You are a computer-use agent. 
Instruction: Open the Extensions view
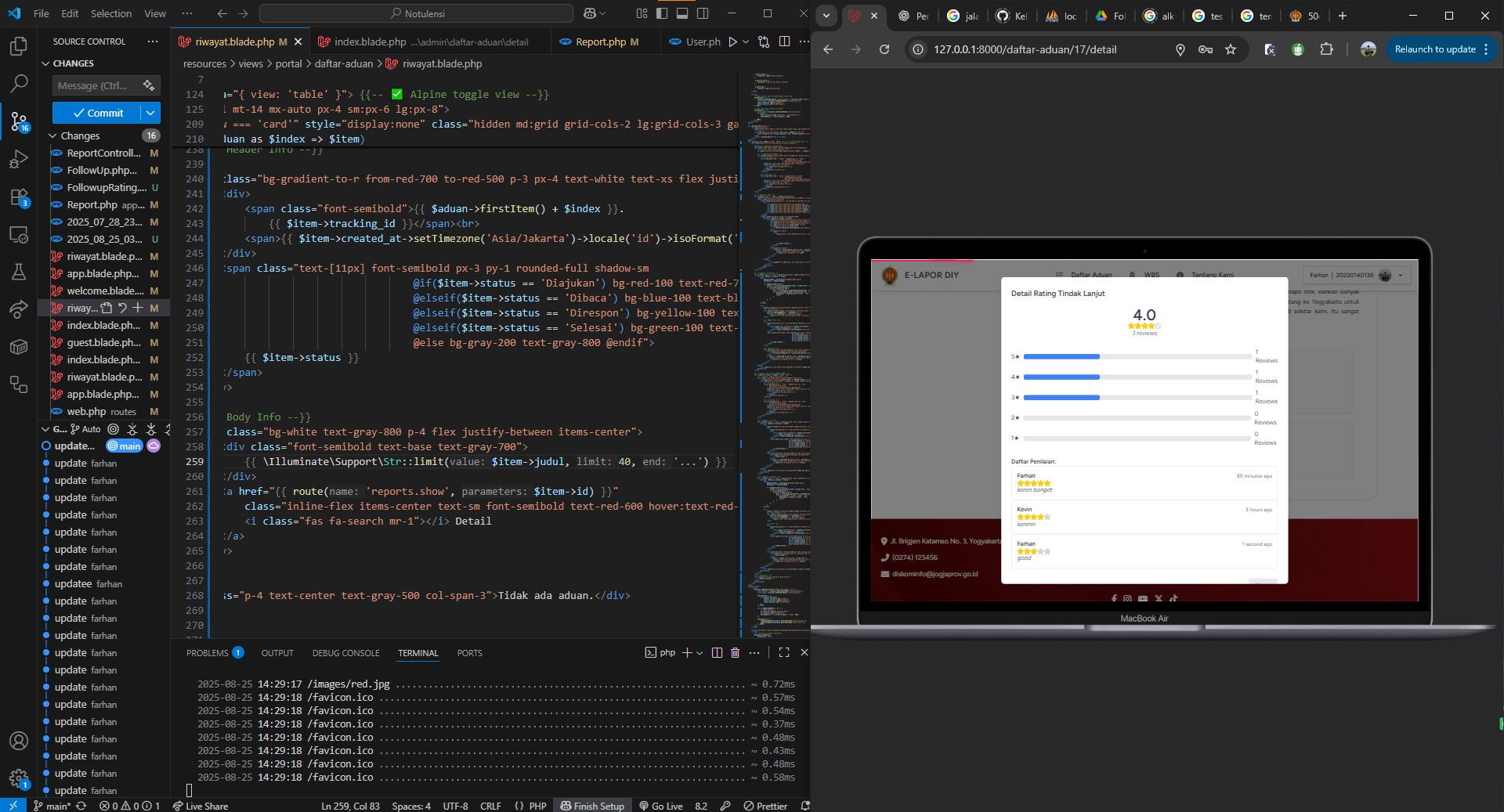point(19,197)
